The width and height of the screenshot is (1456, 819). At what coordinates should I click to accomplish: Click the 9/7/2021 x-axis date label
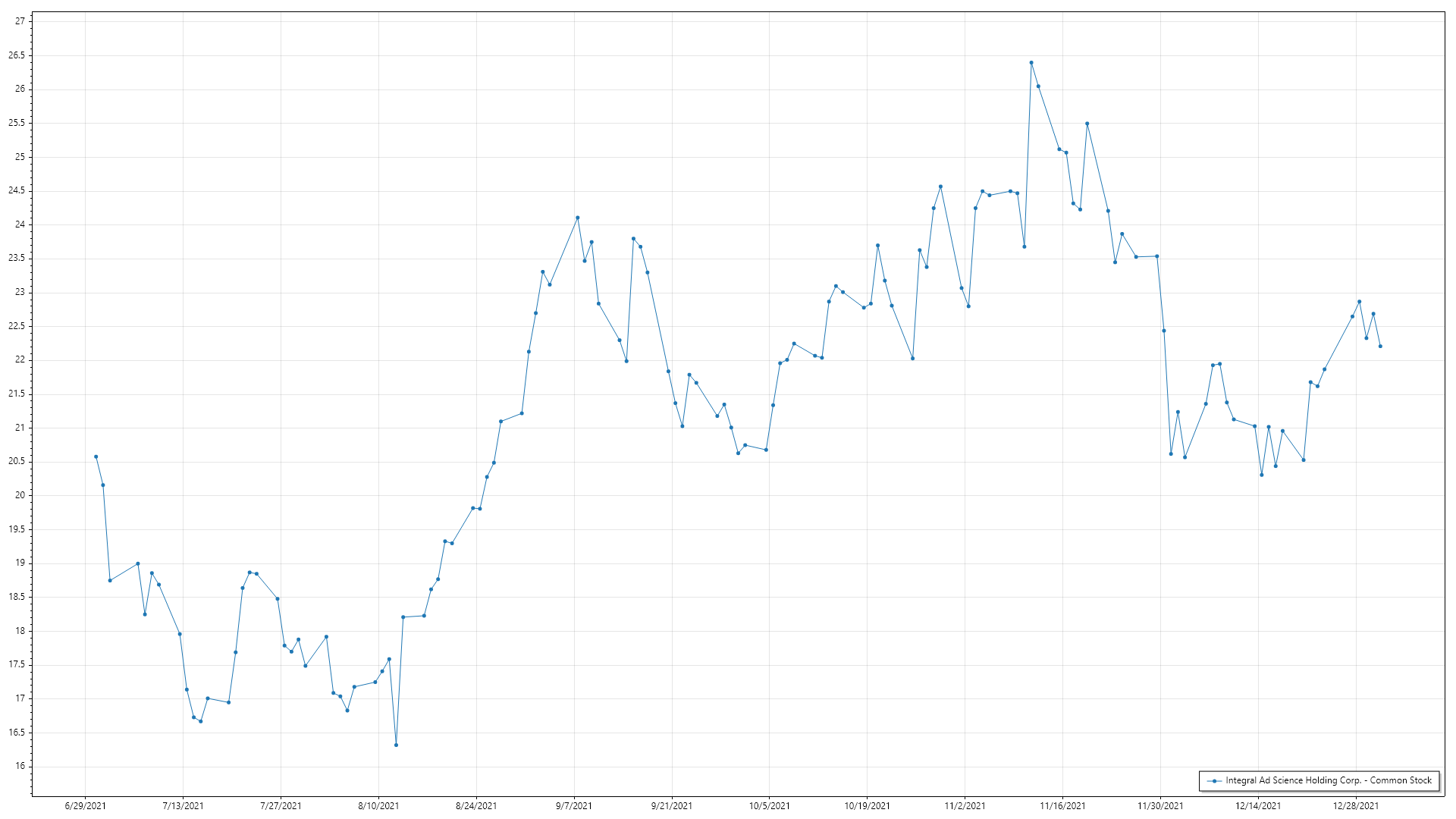click(574, 806)
